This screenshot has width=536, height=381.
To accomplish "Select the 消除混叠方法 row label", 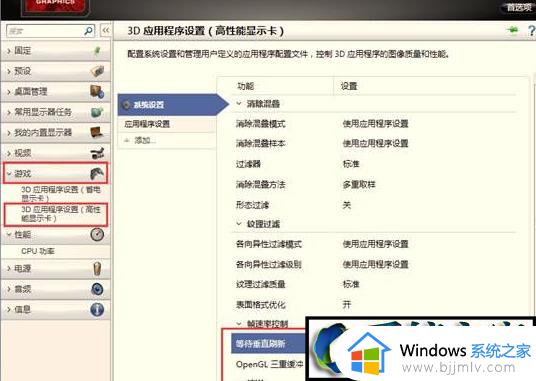I will click(260, 185).
